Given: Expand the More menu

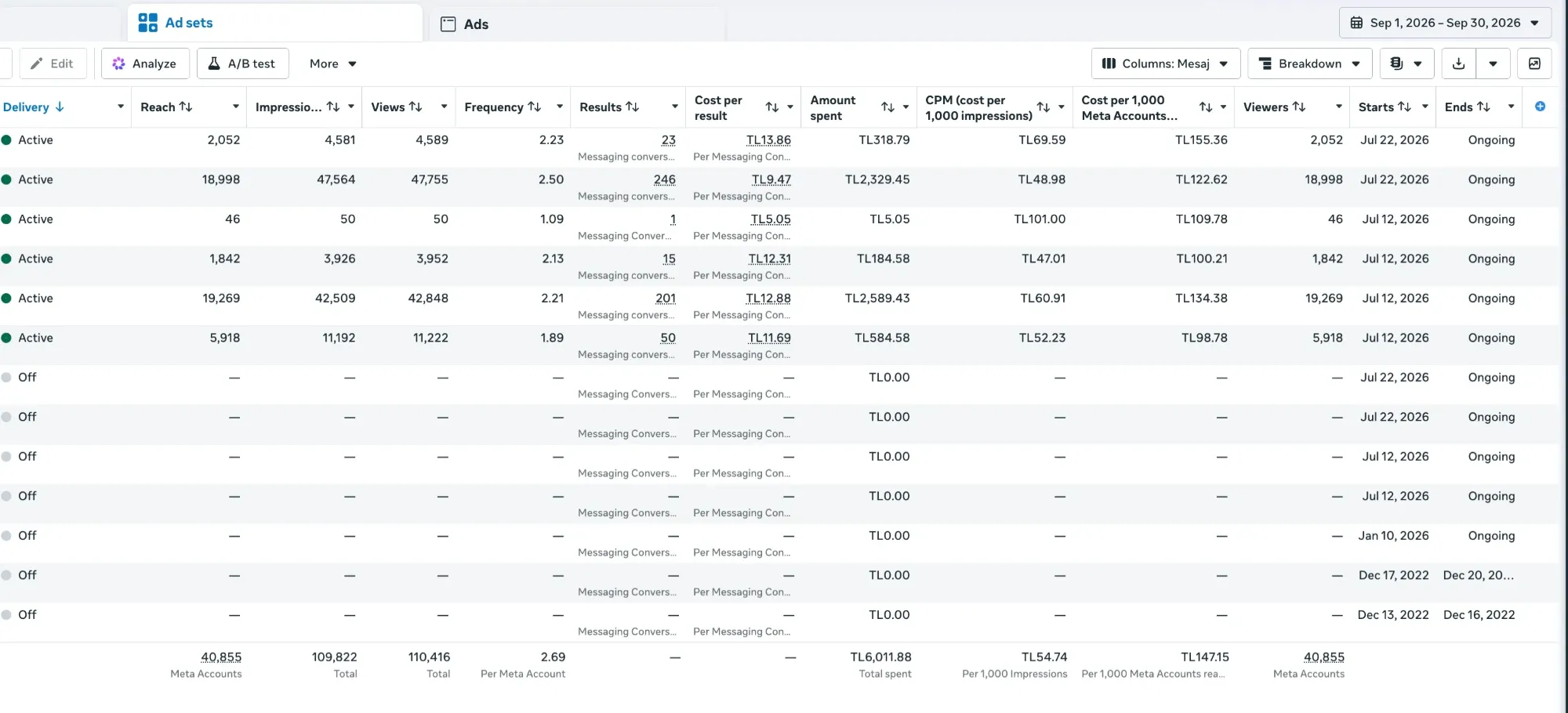Looking at the screenshot, I should pyautogui.click(x=332, y=63).
